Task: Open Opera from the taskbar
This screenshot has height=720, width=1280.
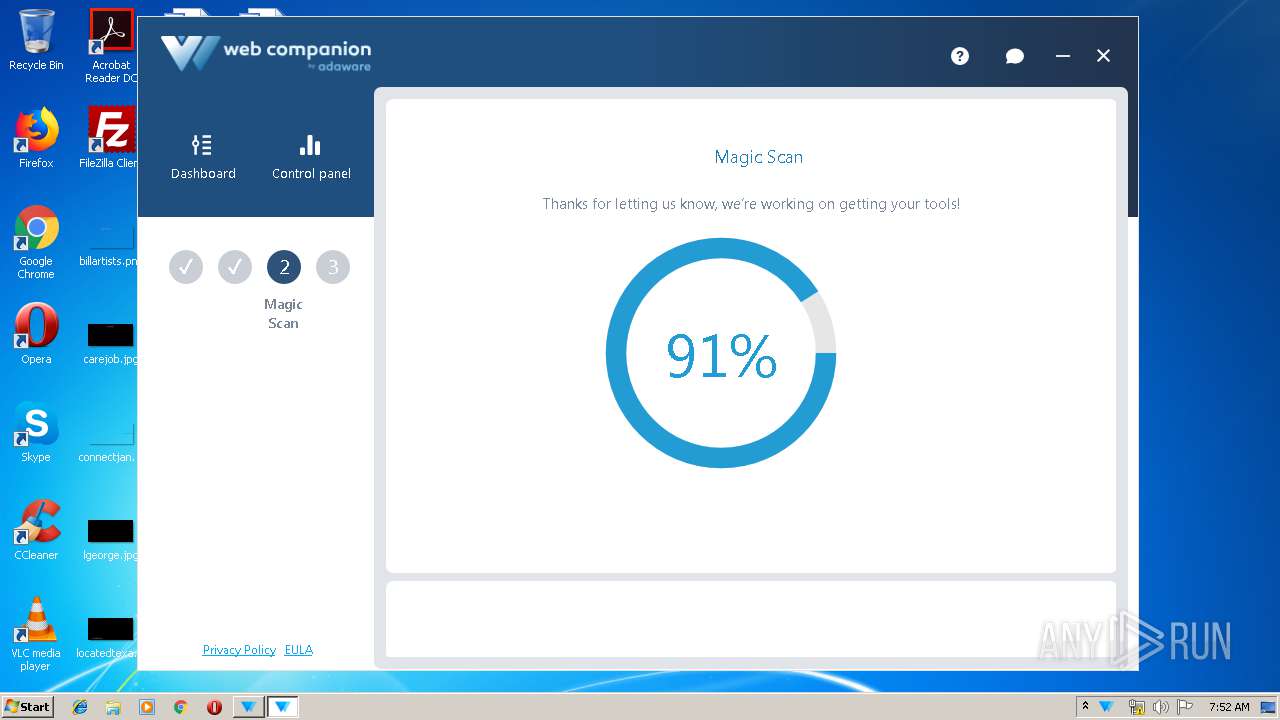Action: point(214,707)
